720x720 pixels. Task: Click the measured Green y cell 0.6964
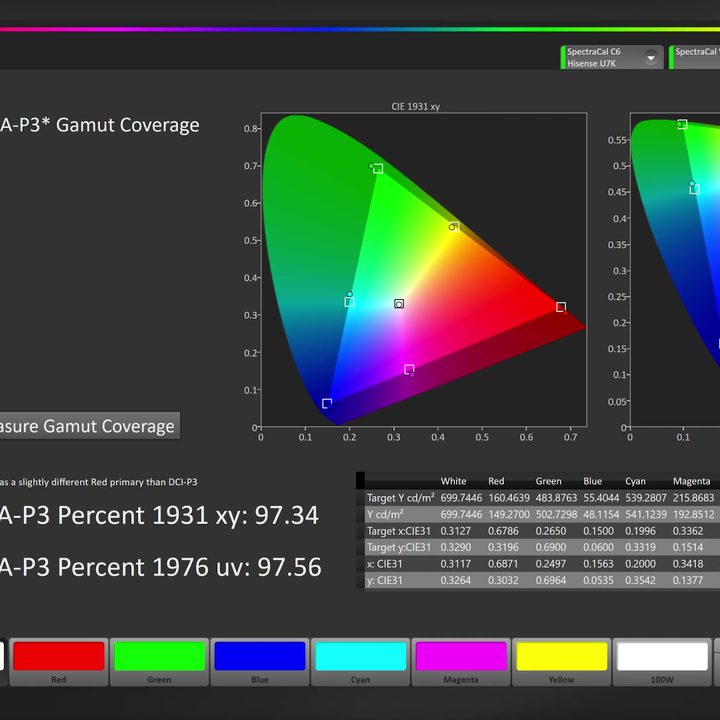(x=551, y=581)
